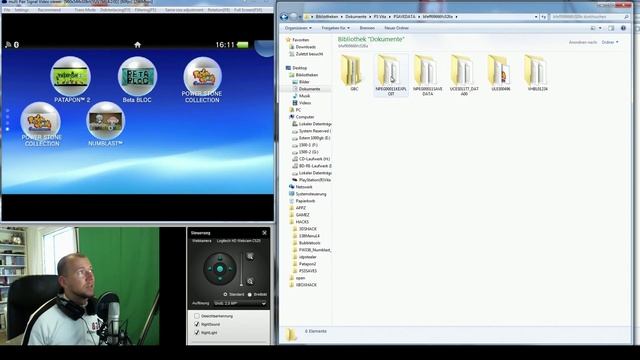The width and height of the screenshot is (640, 360).
Task: Click the refresh button beside address bar
Action: [544, 17]
